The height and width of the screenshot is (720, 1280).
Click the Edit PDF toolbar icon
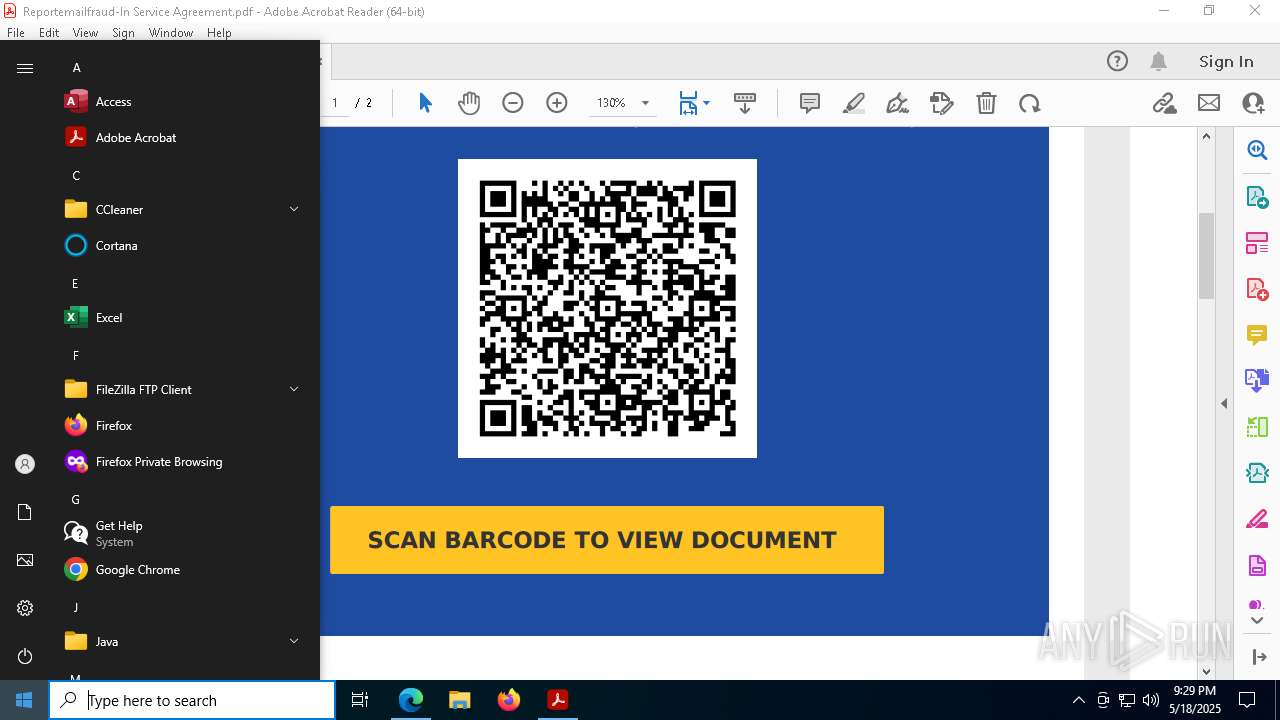[942, 103]
